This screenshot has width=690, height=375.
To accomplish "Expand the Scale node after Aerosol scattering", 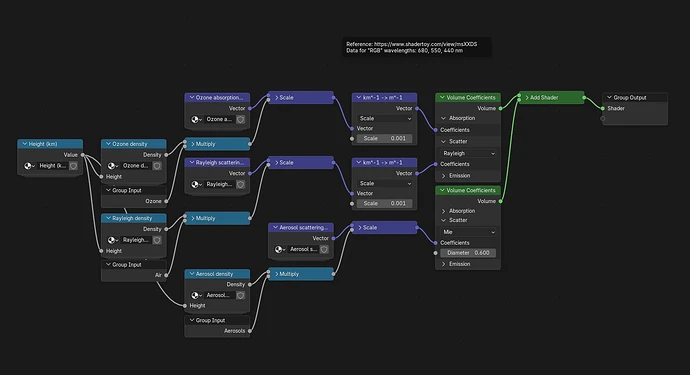I will [360, 228].
